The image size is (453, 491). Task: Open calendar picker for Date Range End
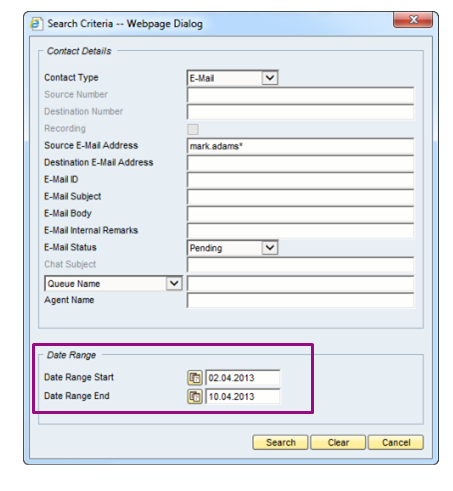tap(195, 397)
